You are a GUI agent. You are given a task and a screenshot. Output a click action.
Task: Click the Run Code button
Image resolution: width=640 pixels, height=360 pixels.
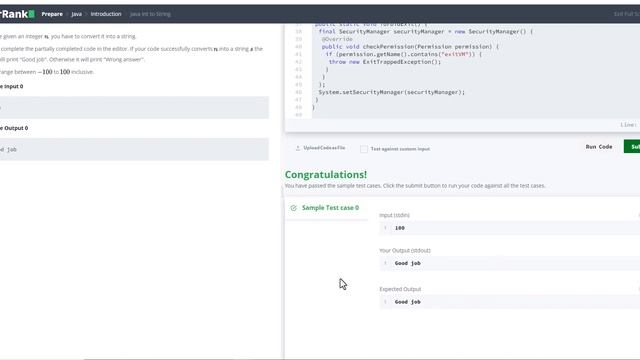tap(599, 147)
